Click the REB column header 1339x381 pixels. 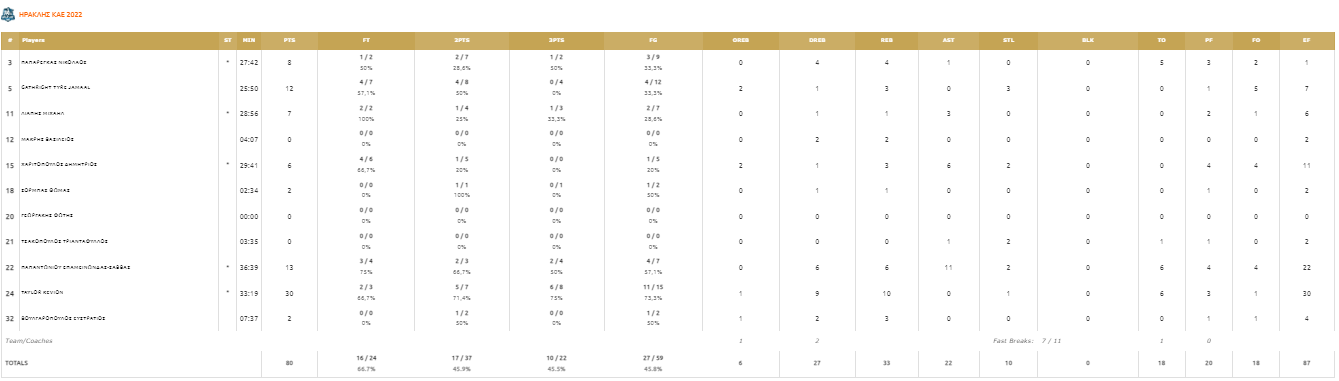[887, 40]
